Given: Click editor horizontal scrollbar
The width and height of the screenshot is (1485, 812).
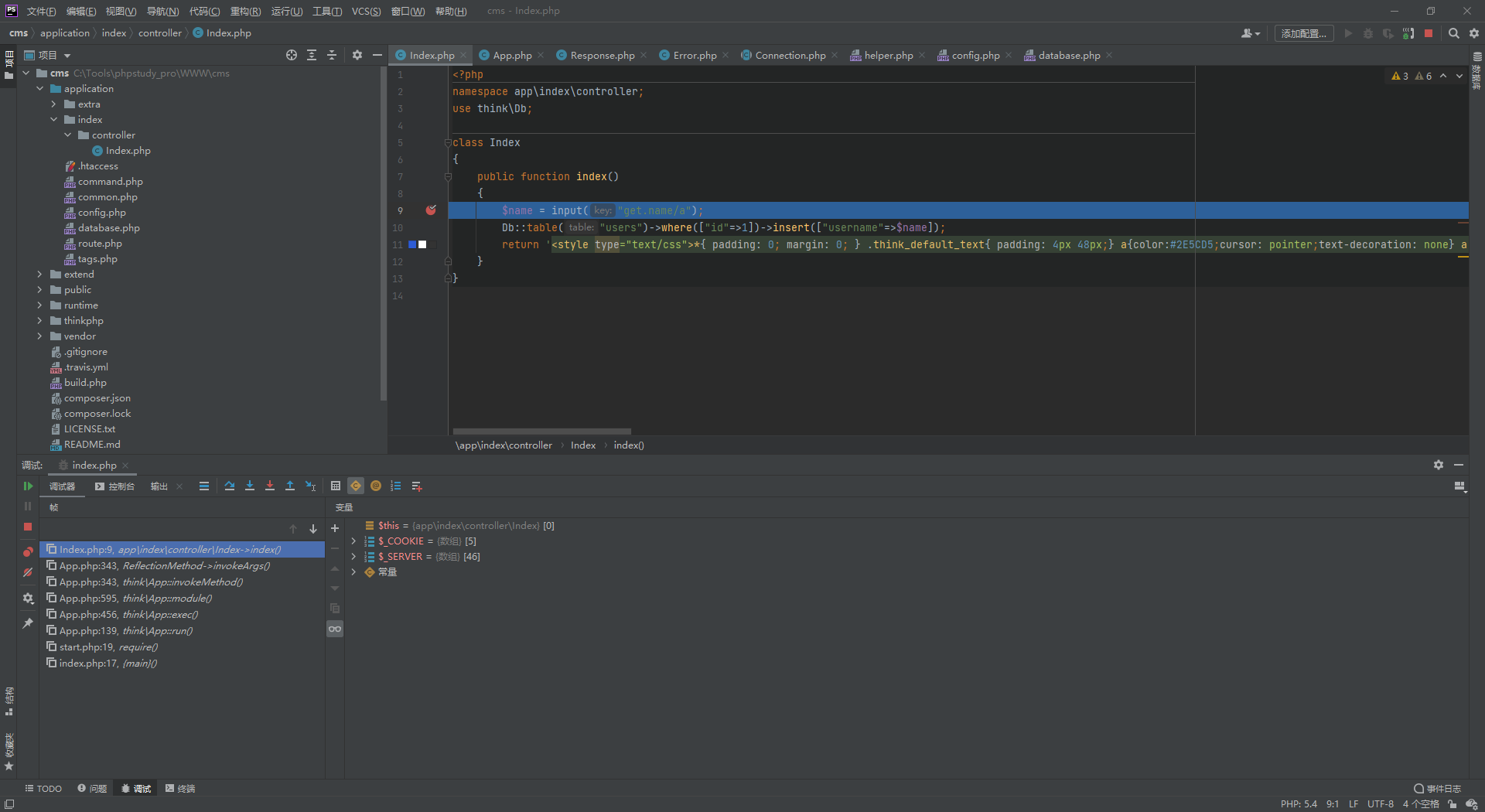Looking at the screenshot, I should tap(542, 432).
